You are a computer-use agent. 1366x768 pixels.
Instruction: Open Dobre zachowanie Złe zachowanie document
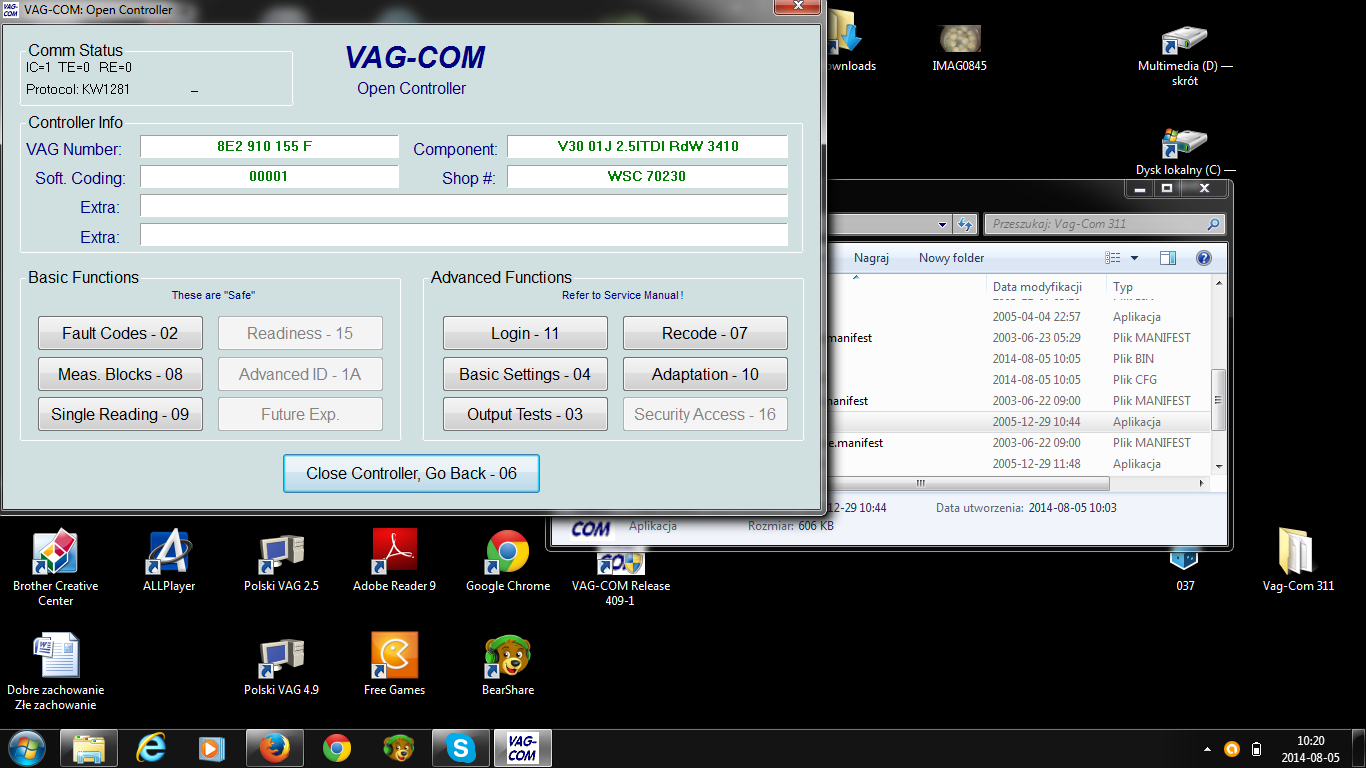(55, 671)
